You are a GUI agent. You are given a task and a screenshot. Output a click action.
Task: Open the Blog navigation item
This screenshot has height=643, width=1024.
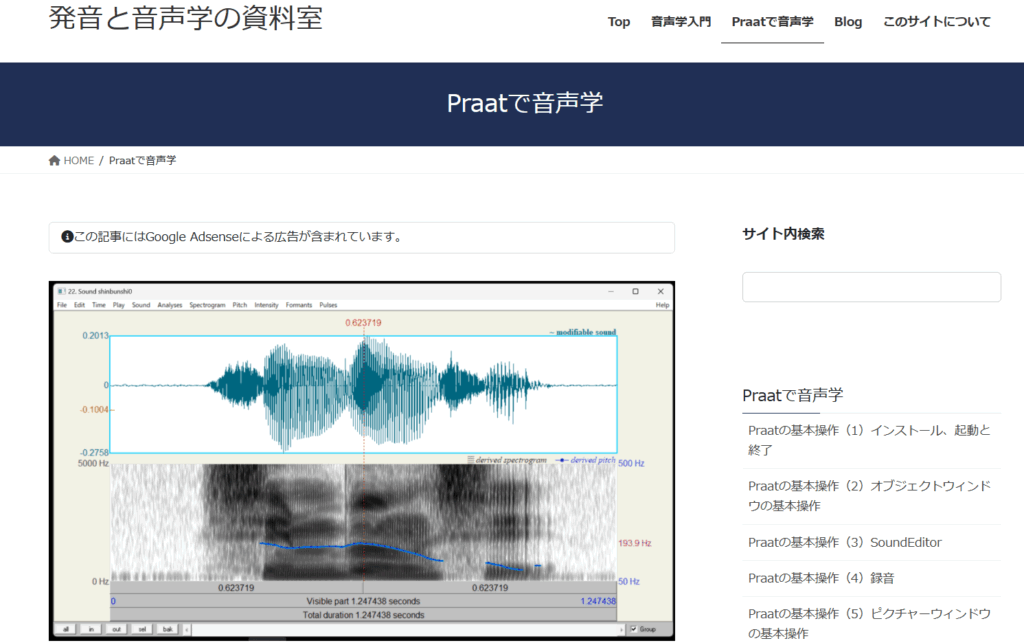[848, 22]
